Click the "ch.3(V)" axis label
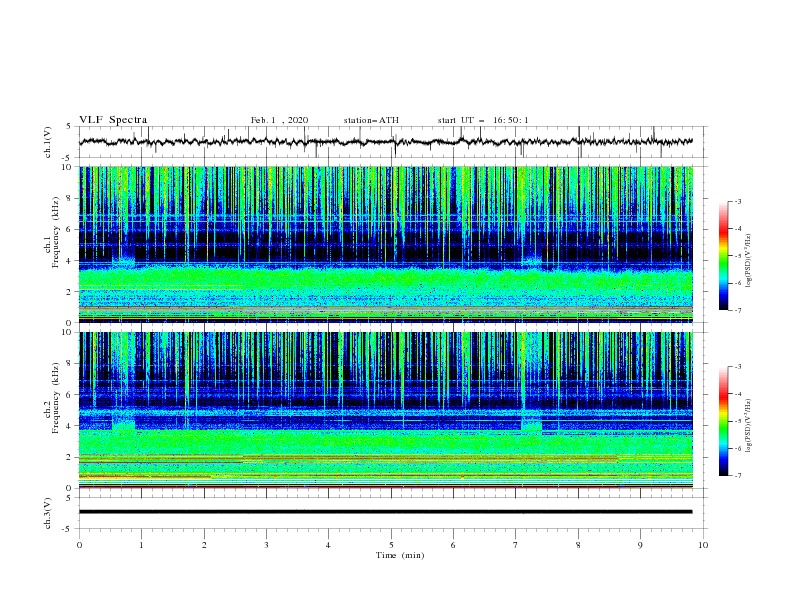792x612 pixels. pyautogui.click(x=48, y=513)
